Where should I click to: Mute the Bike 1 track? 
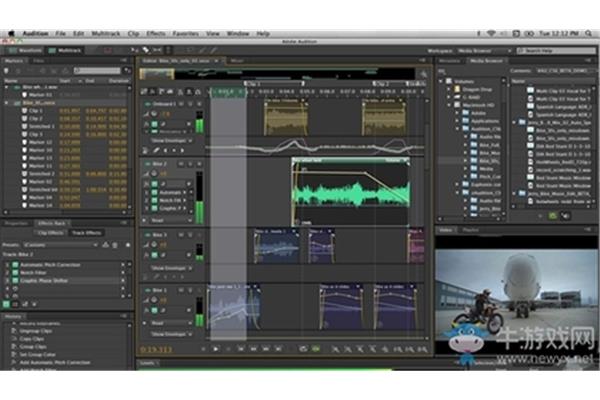[181, 290]
